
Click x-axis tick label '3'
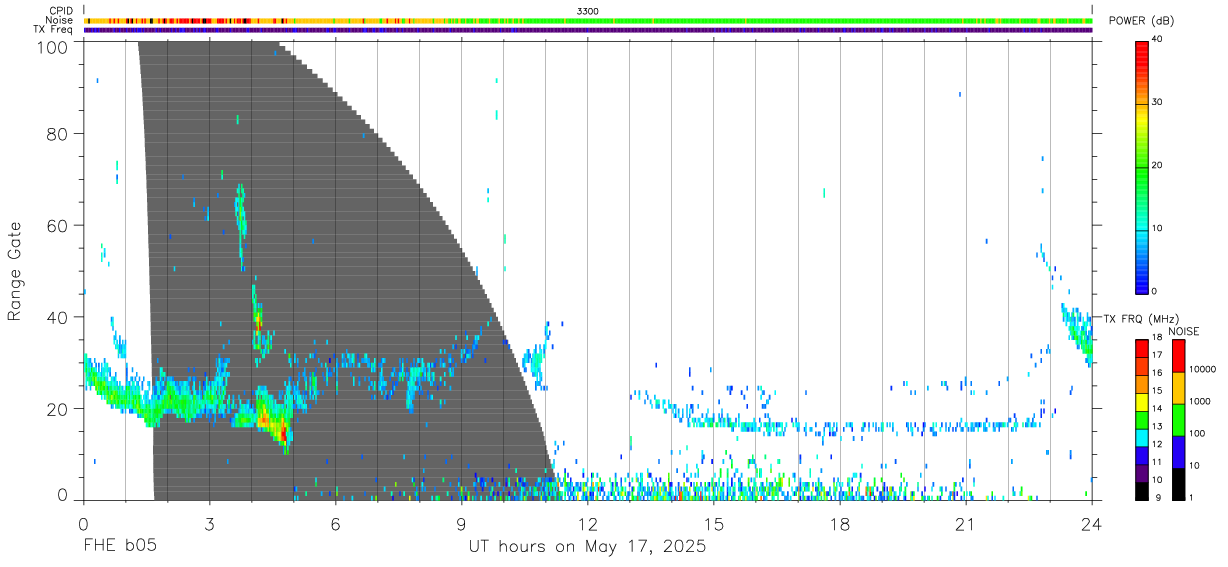click(210, 523)
